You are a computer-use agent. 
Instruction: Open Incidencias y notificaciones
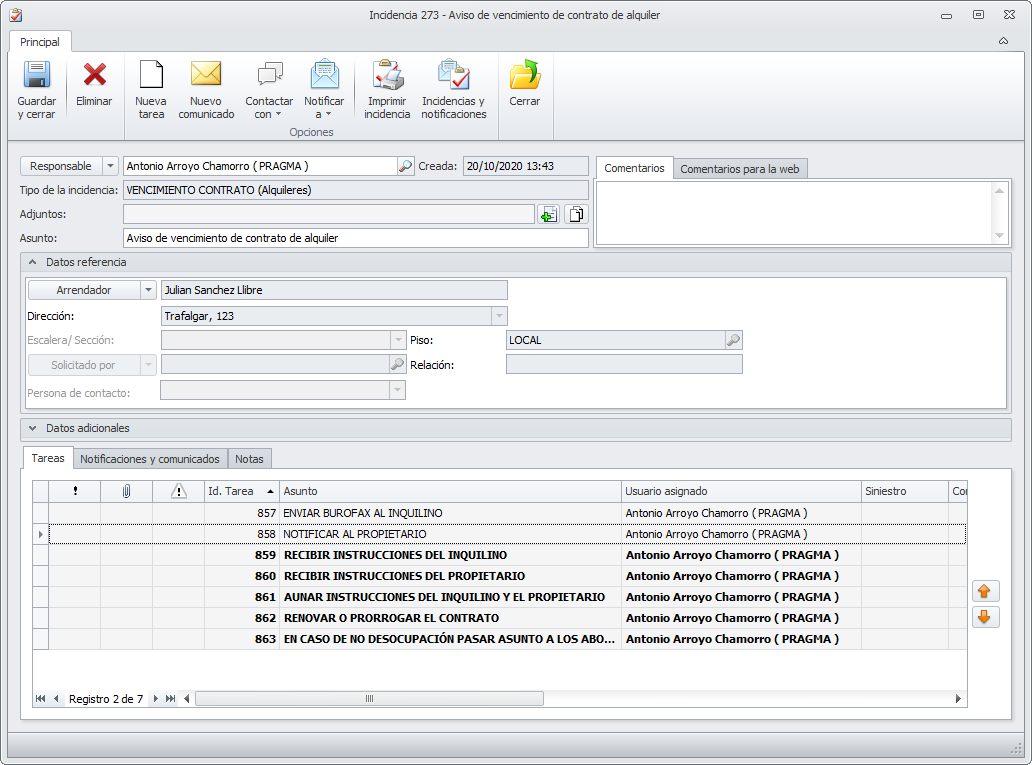[x=453, y=77]
